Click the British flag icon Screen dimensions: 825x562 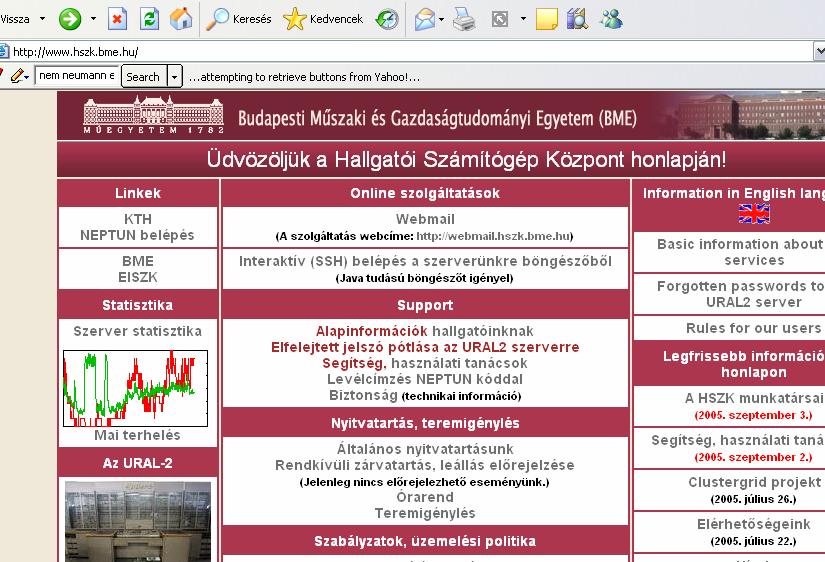[754, 214]
